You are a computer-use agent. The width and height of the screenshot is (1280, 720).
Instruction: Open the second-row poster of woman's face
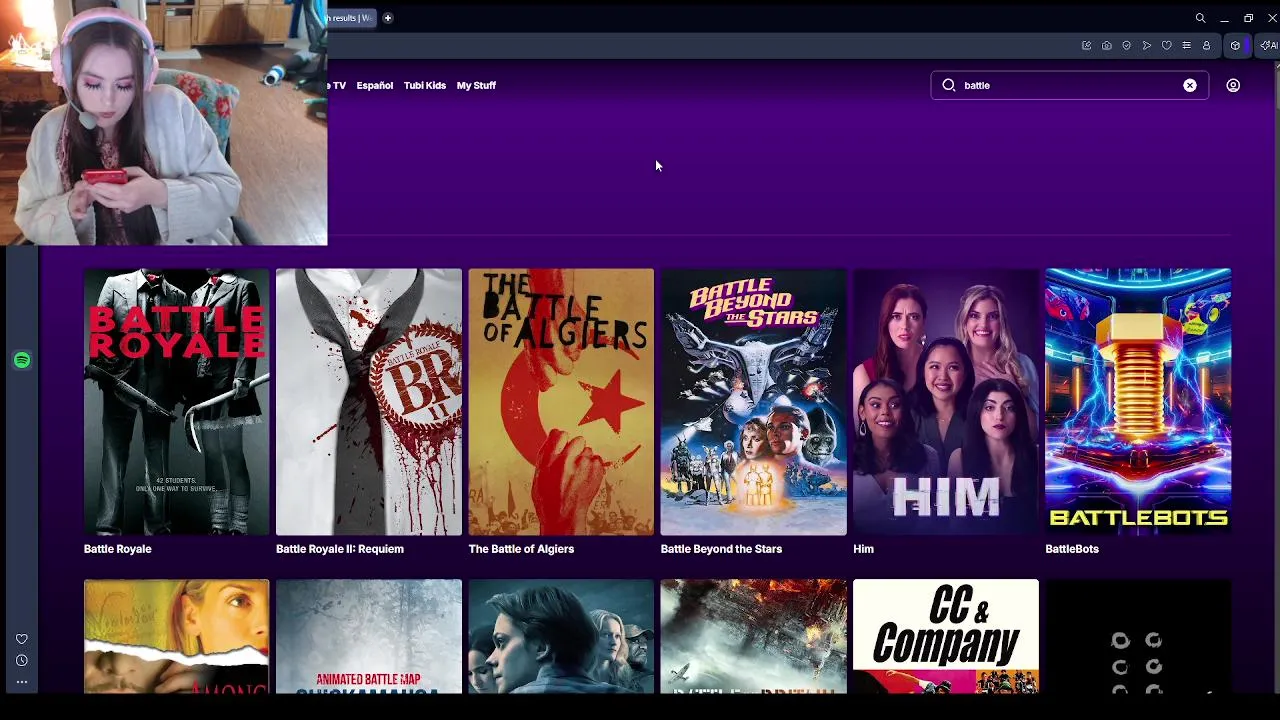point(177,636)
